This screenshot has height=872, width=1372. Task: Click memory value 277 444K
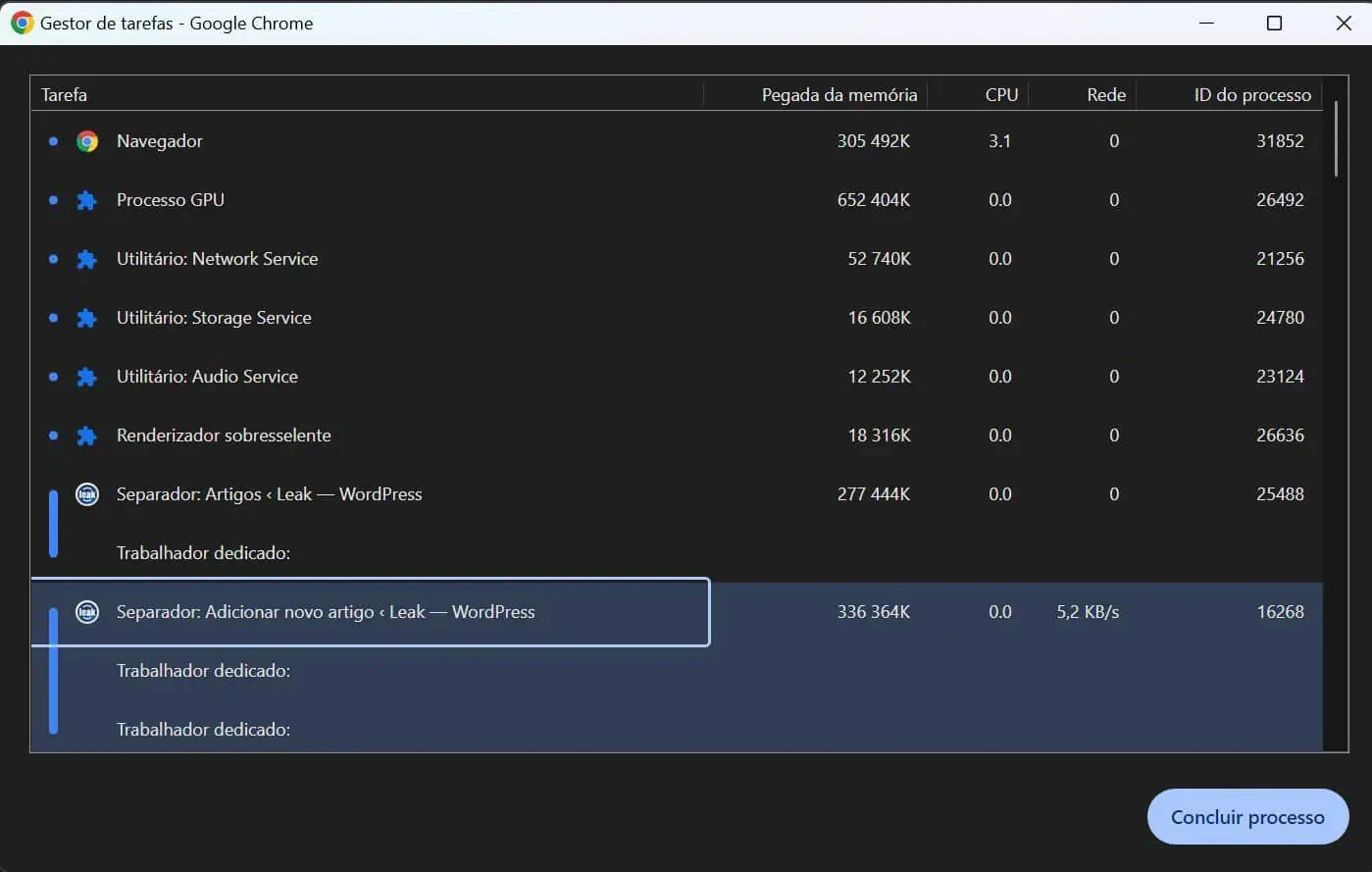(x=873, y=494)
